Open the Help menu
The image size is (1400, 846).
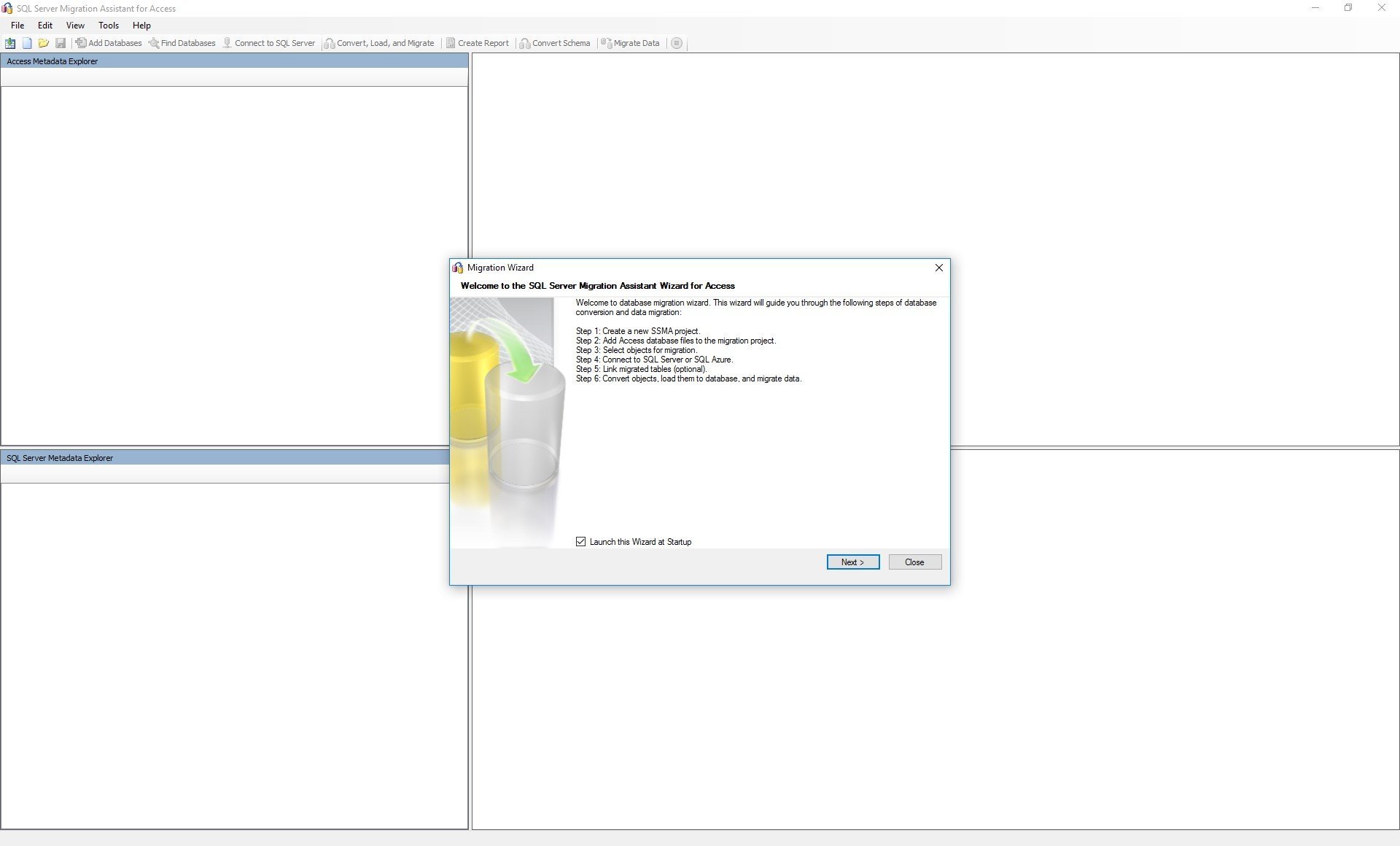pyautogui.click(x=141, y=25)
